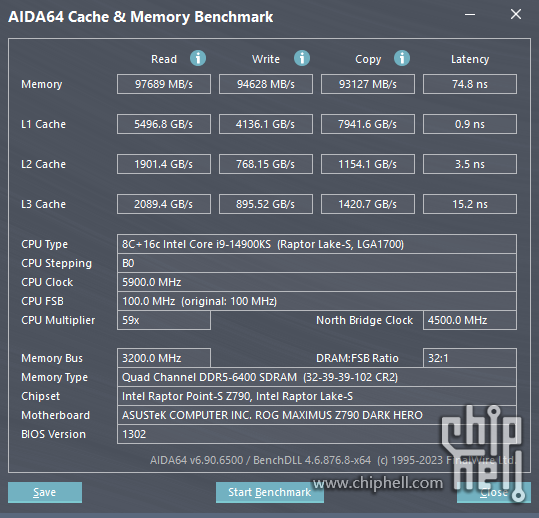The width and height of the screenshot is (539, 518).
Task: Save the benchmark results
Action: (45, 492)
